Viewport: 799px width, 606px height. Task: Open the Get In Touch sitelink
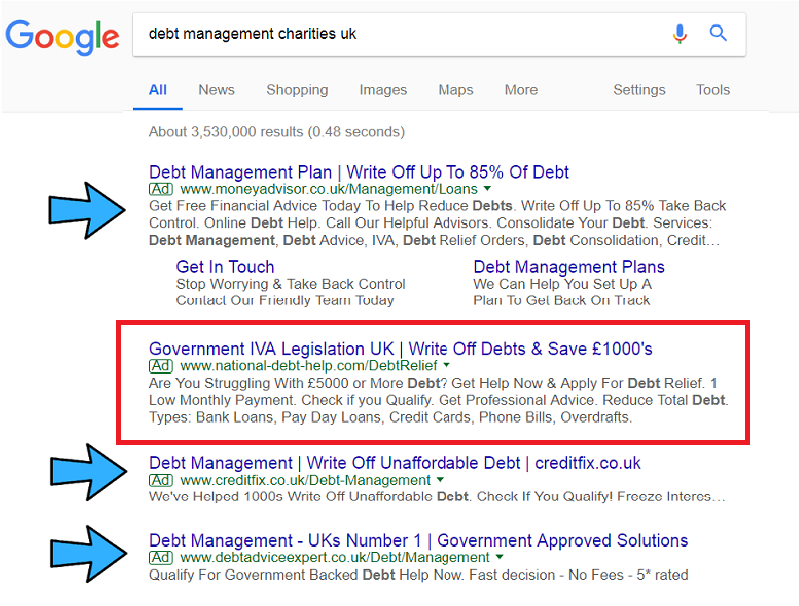225,267
